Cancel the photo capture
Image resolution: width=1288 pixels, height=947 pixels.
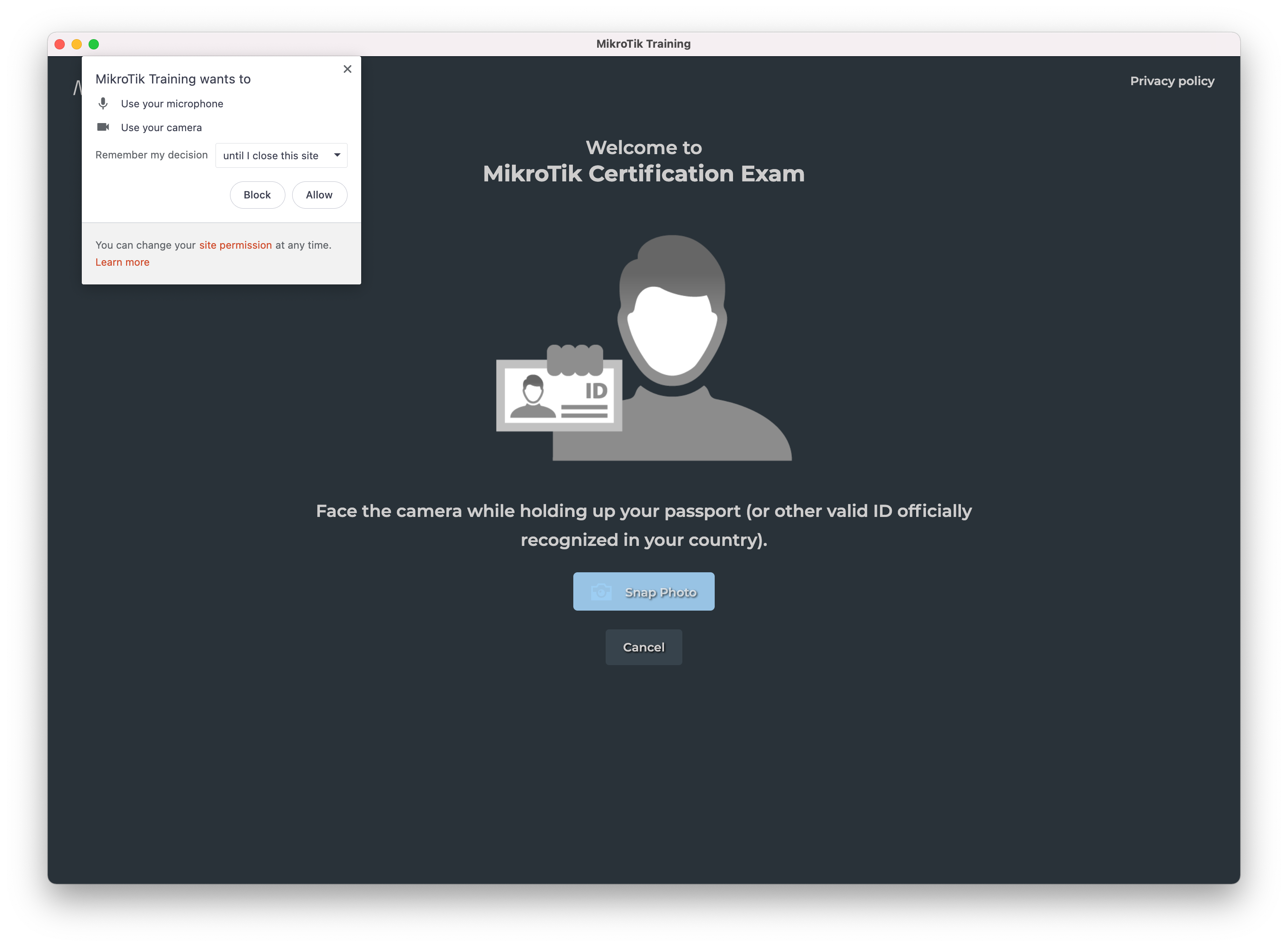[644, 647]
